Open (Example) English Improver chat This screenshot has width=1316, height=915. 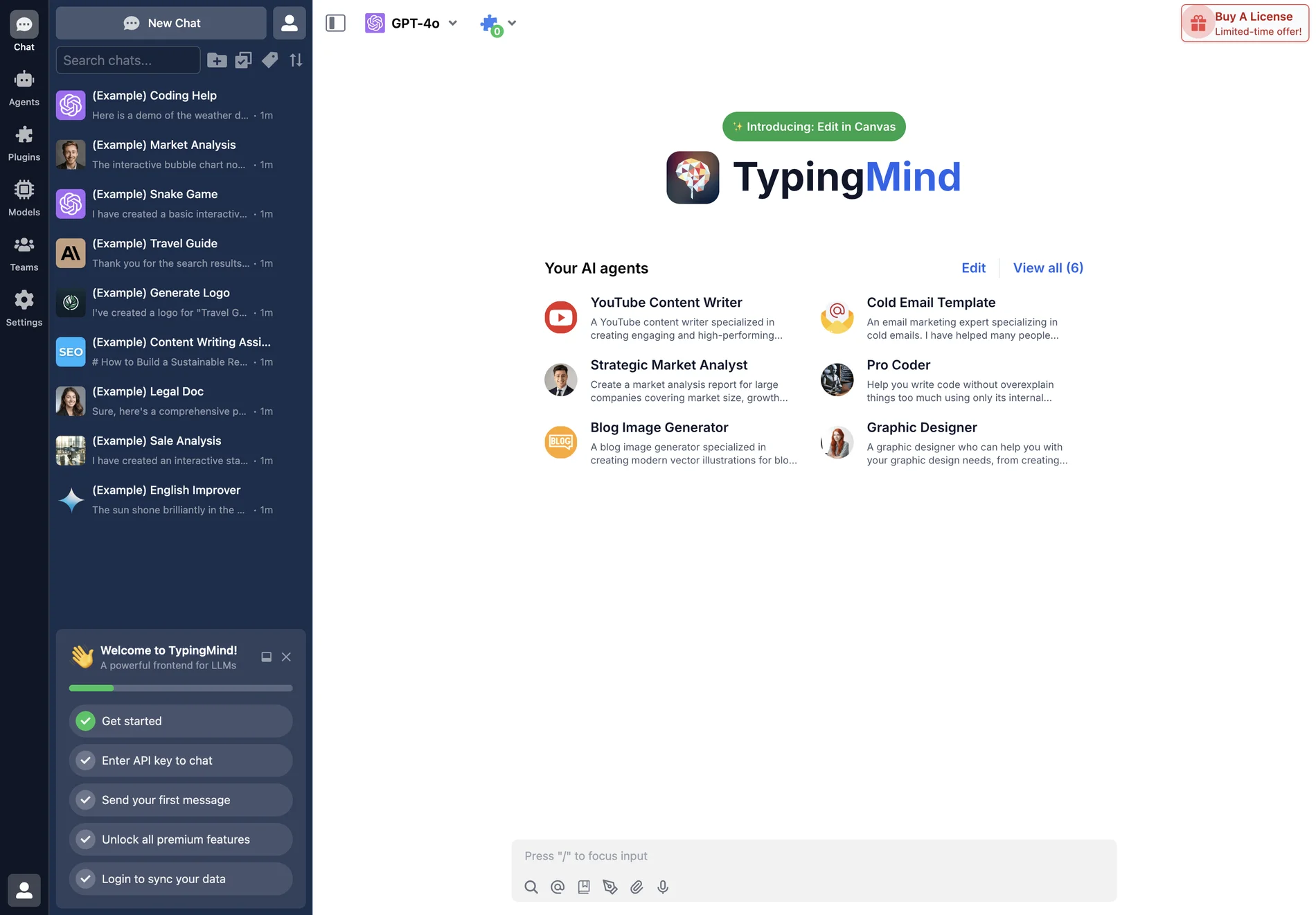(180, 499)
